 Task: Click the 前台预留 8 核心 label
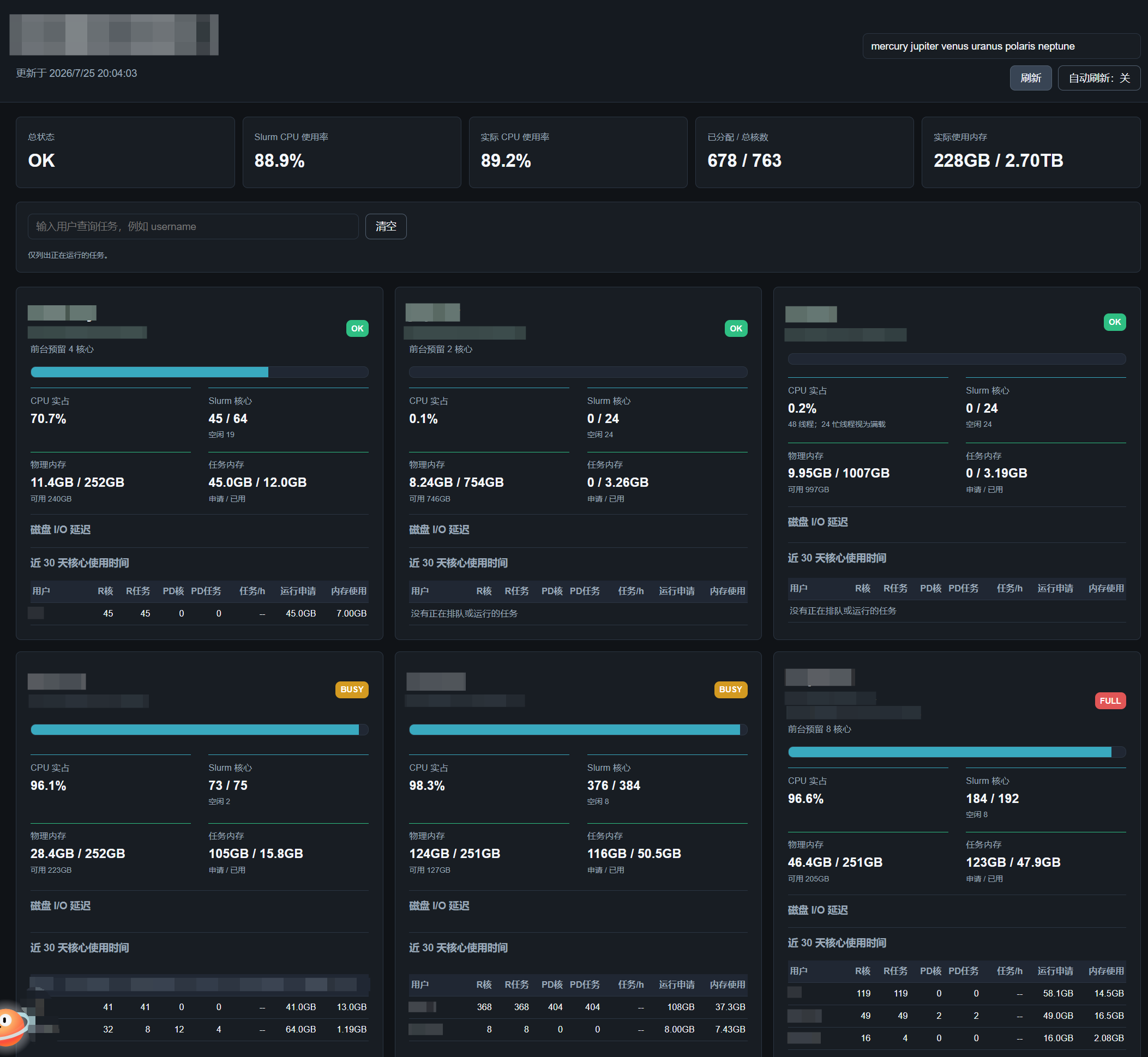click(x=820, y=729)
